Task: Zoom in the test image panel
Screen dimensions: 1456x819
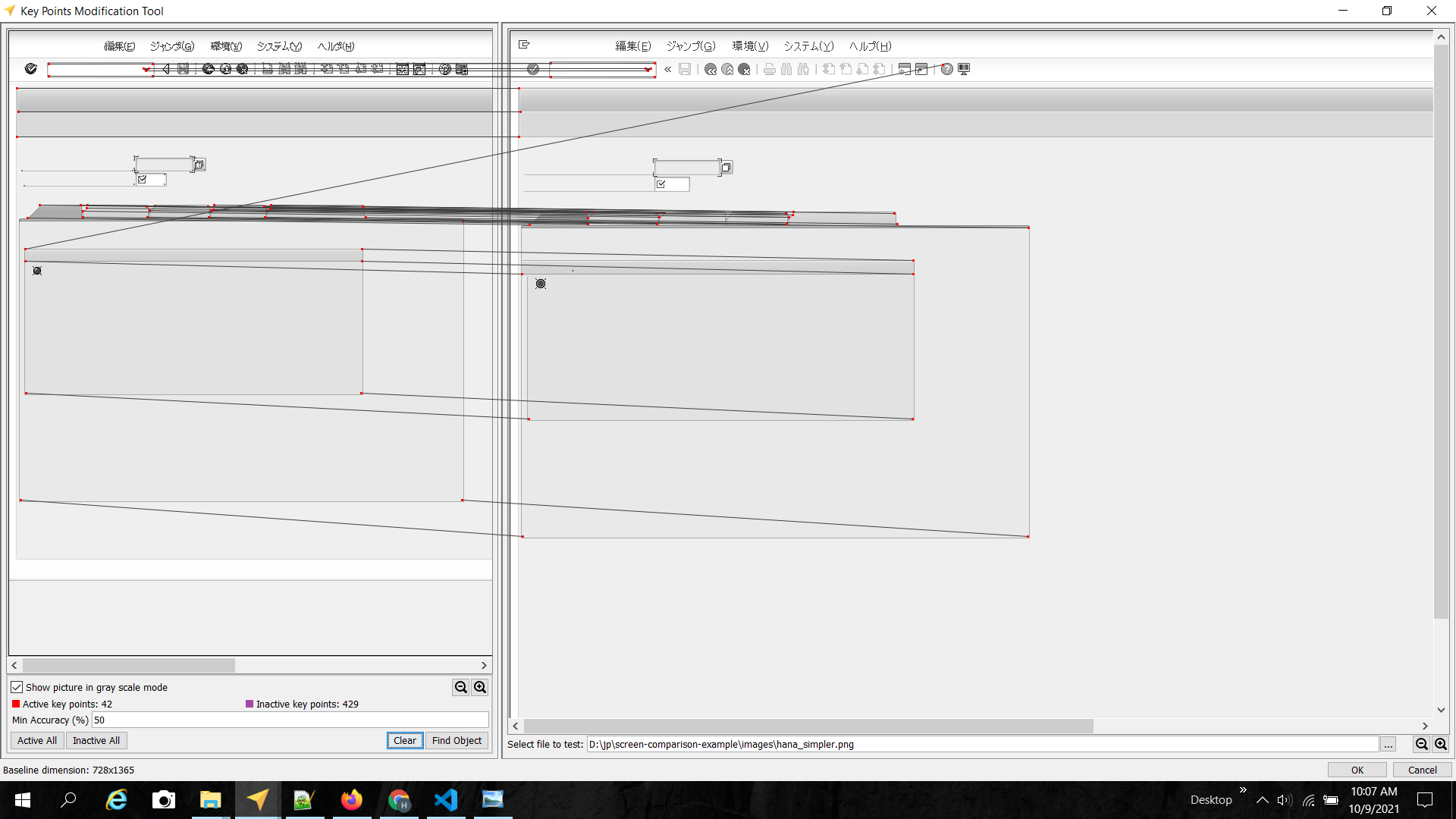Action: click(1441, 745)
